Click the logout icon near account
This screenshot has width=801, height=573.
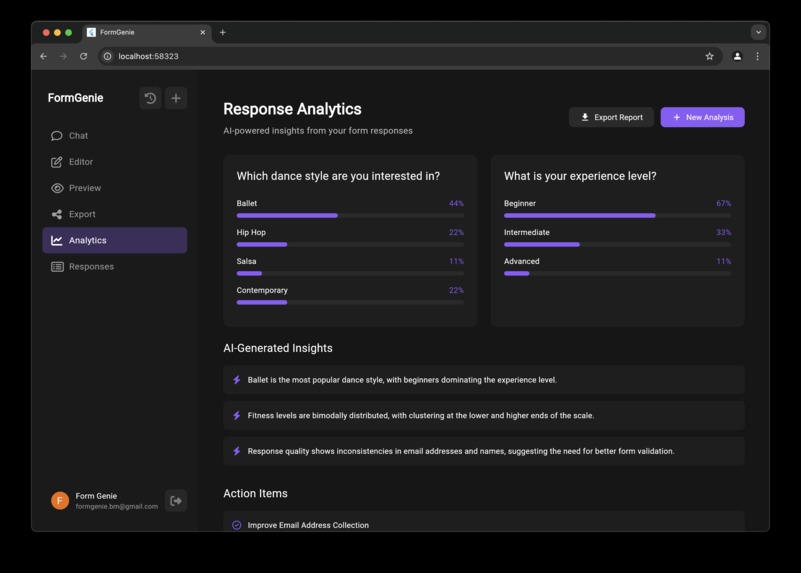(x=176, y=500)
